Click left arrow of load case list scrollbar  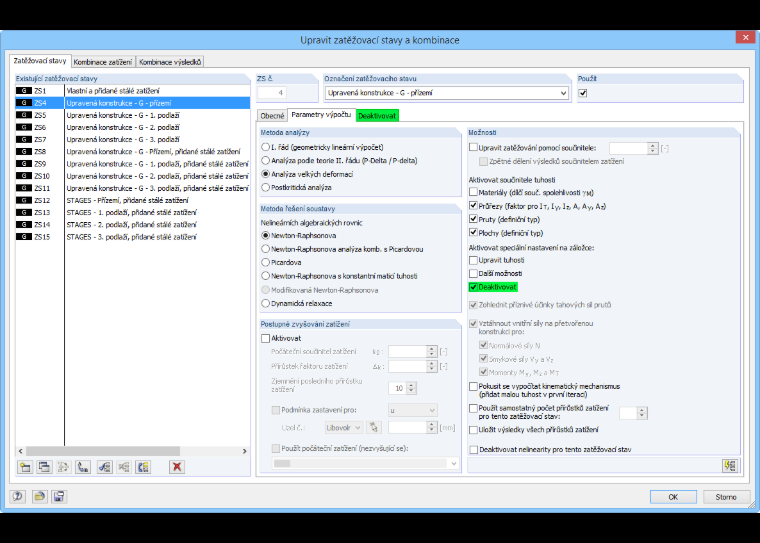pos(20,451)
